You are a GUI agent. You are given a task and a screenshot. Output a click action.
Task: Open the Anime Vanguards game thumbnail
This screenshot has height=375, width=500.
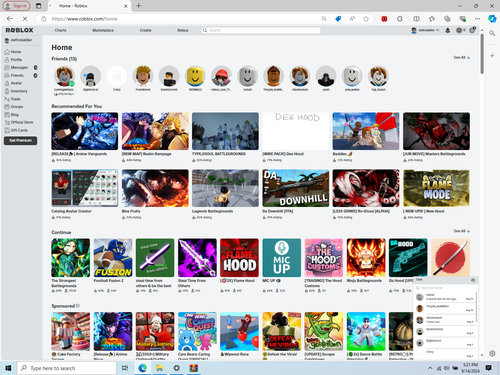click(x=85, y=131)
